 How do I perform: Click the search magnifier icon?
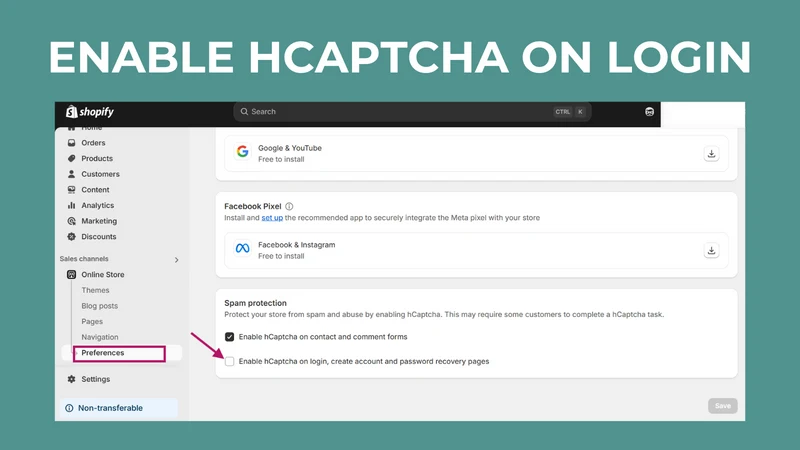click(x=244, y=111)
